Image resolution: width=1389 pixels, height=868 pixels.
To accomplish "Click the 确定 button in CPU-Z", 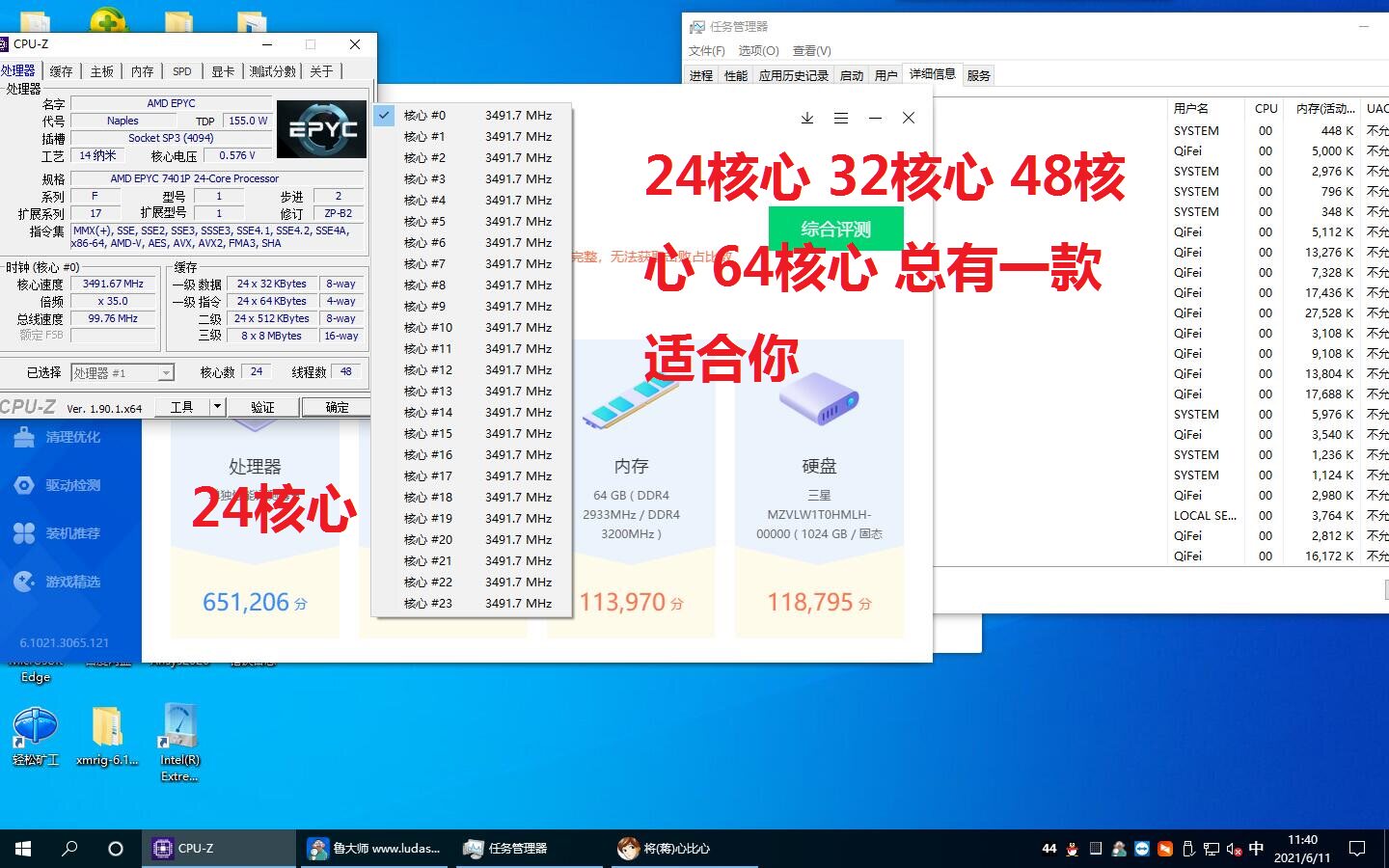I will pyautogui.click(x=337, y=407).
